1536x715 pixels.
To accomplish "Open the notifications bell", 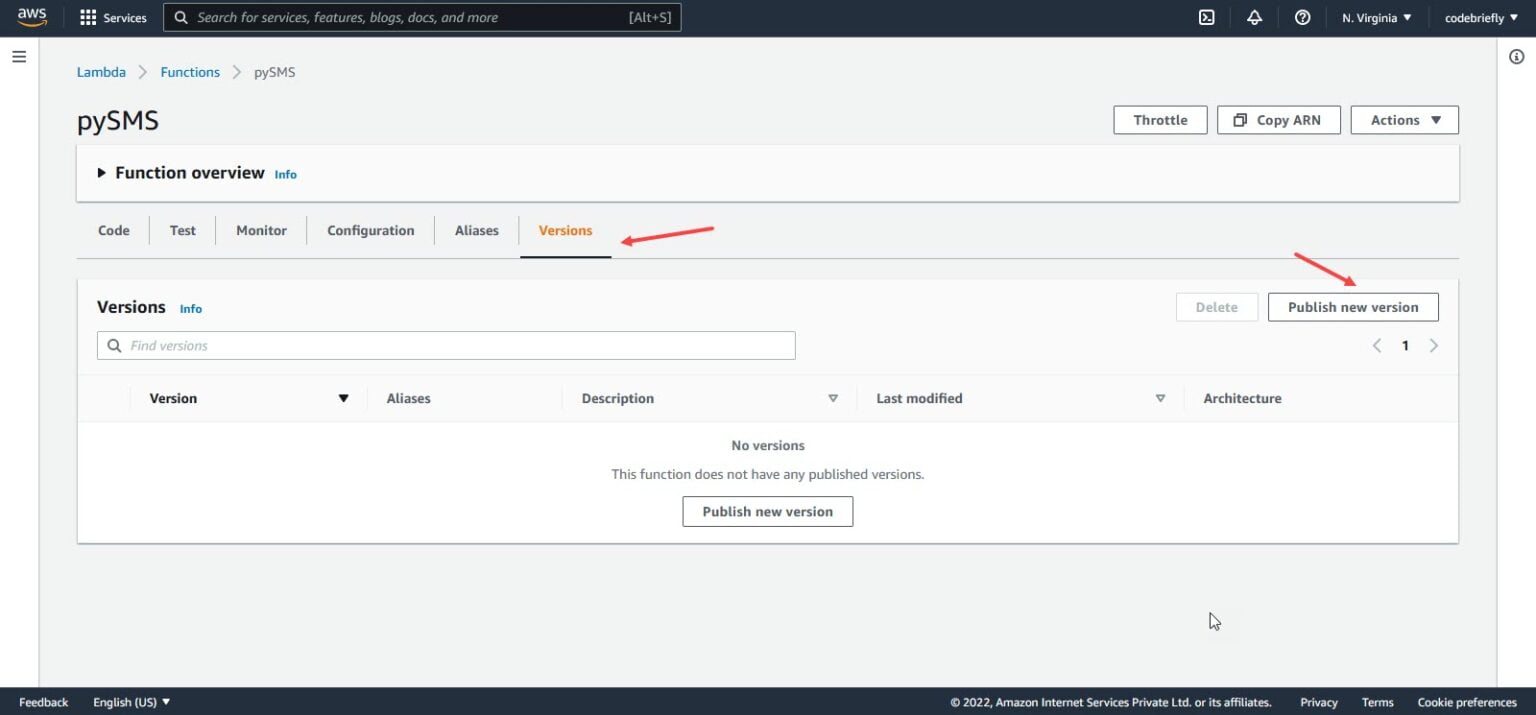I will 1254,18.
